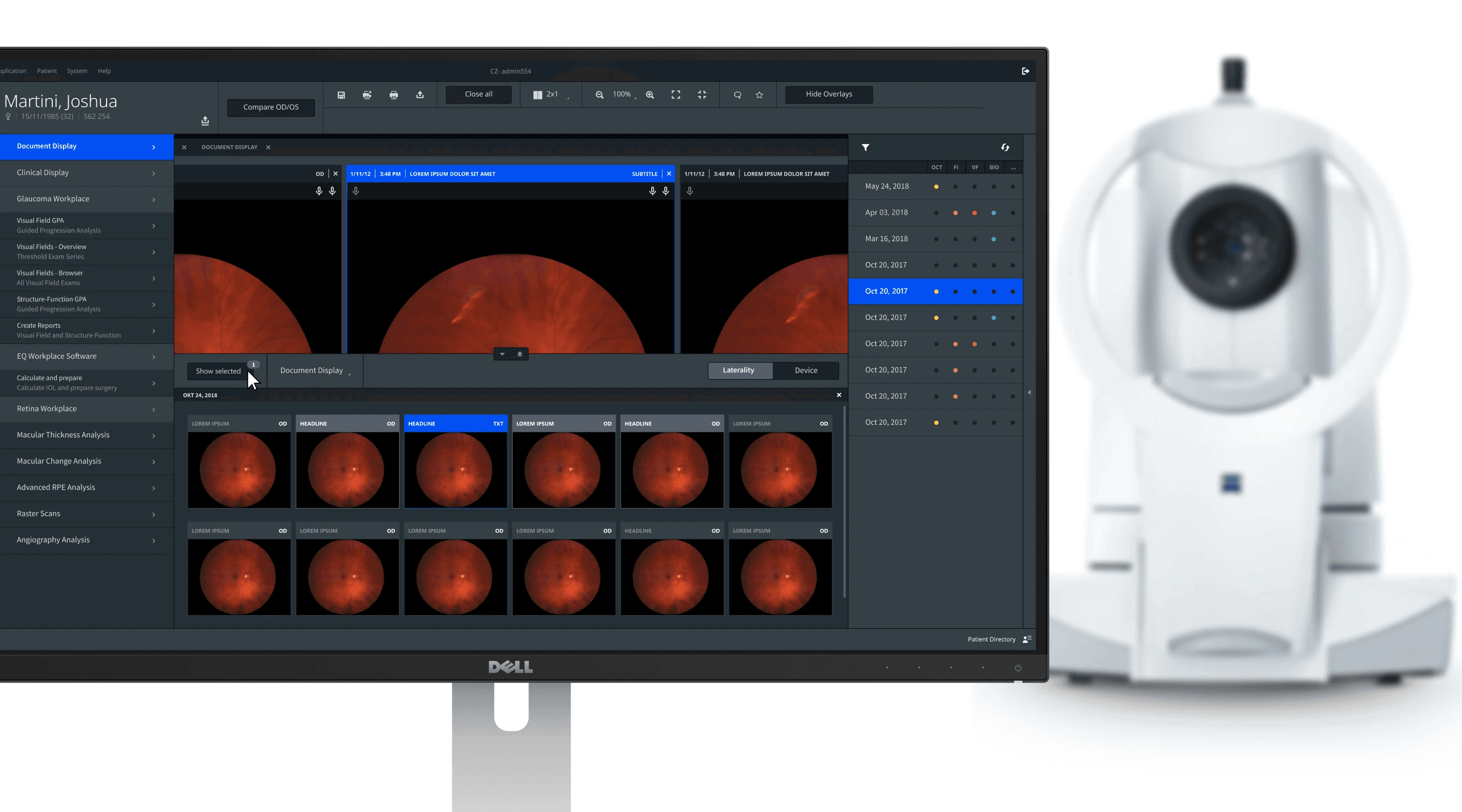
Task: Click the star favorite icon
Action: [759, 95]
